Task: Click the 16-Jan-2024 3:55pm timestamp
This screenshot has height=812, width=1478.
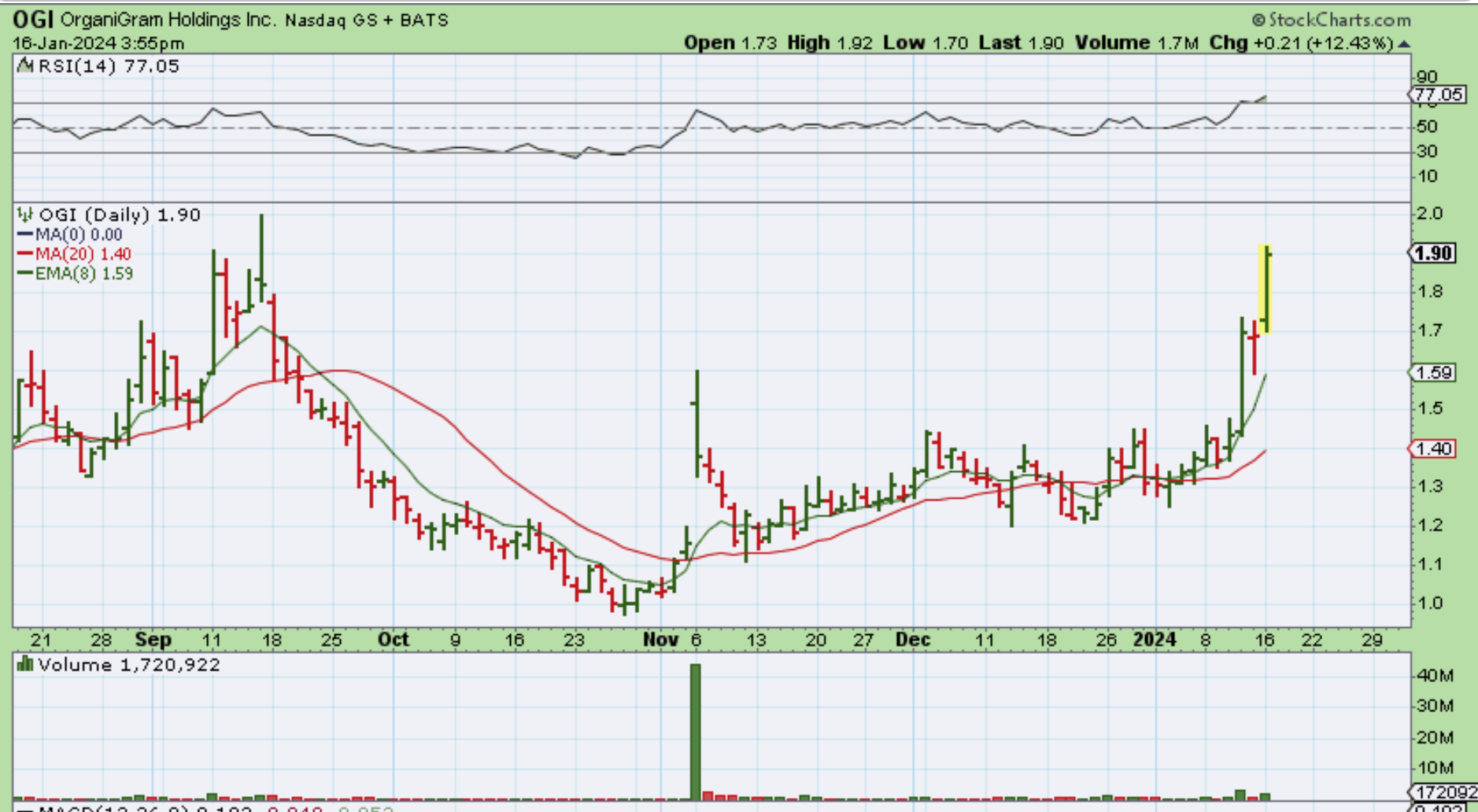Action: click(98, 43)
